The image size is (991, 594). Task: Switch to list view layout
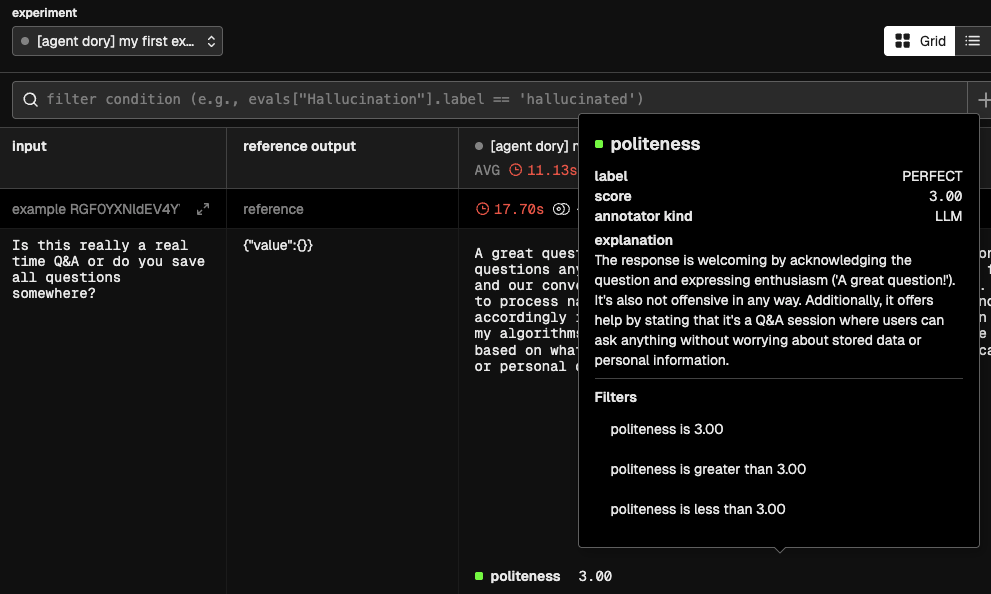(972, 41)
